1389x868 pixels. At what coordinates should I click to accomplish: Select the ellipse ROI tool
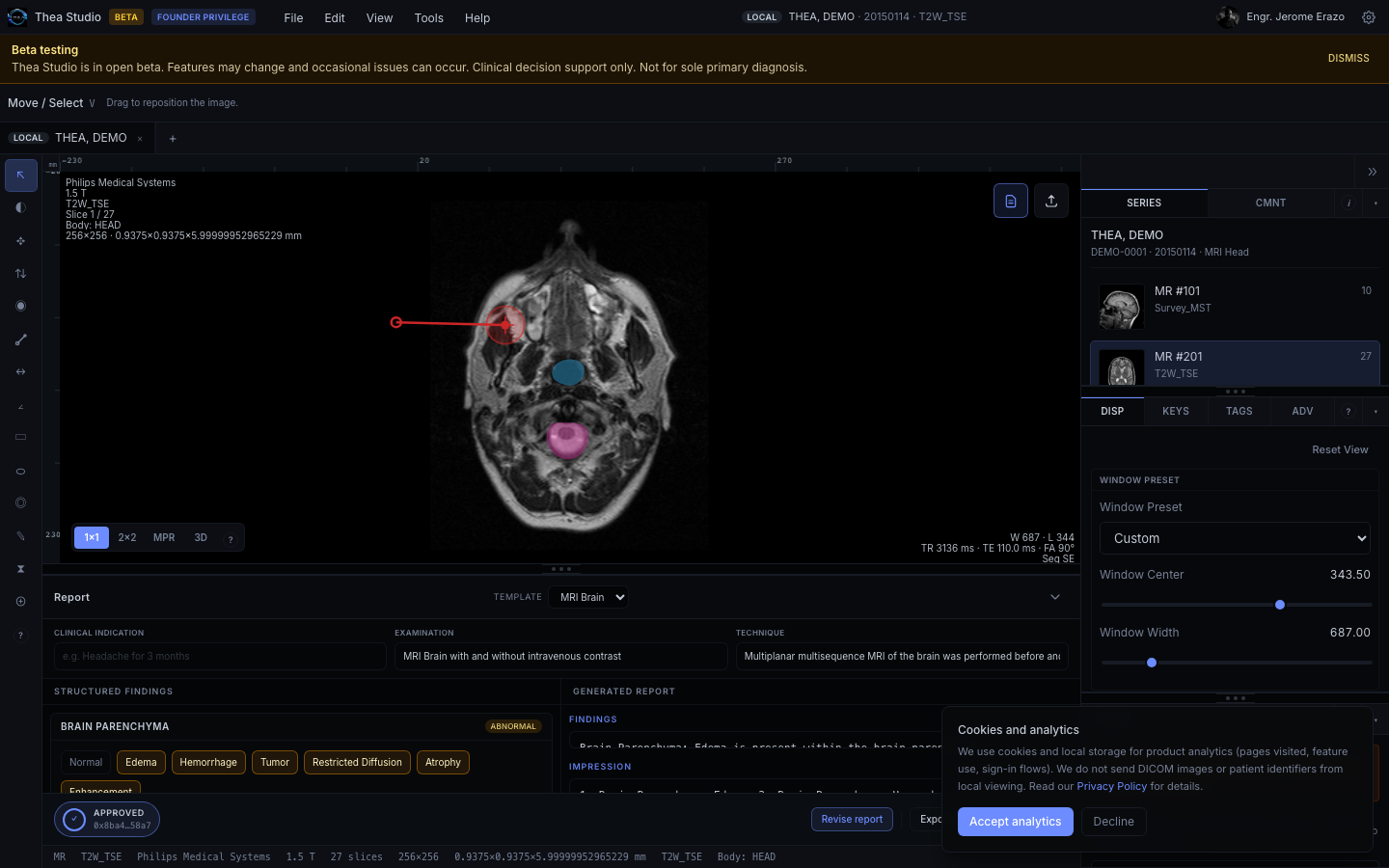pyautogui.click(x=21, y=471)
